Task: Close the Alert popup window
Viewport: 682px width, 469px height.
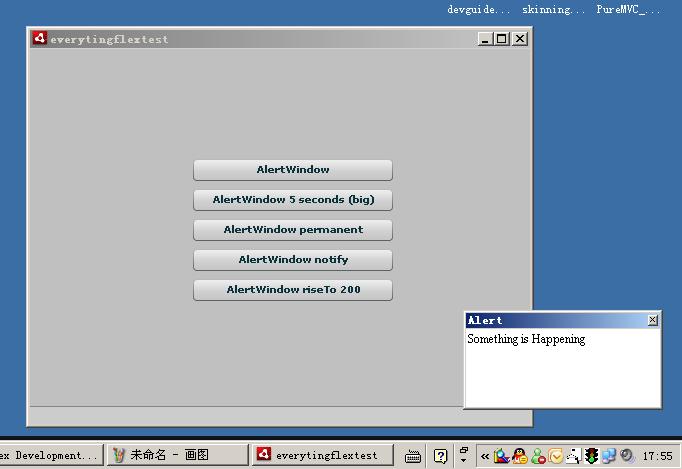Action: pyautogui.click(x=652, y=320)
